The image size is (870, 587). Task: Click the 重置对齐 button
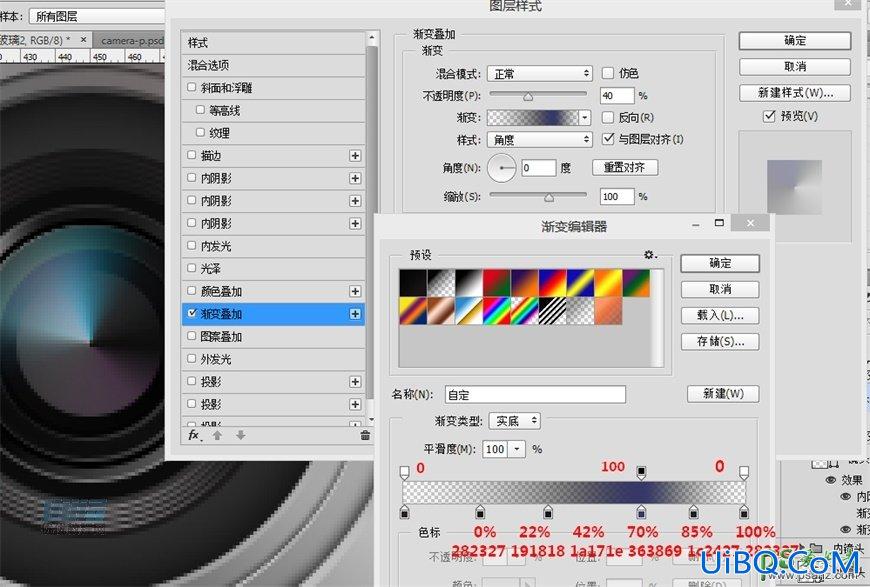[x=625, y=167]
